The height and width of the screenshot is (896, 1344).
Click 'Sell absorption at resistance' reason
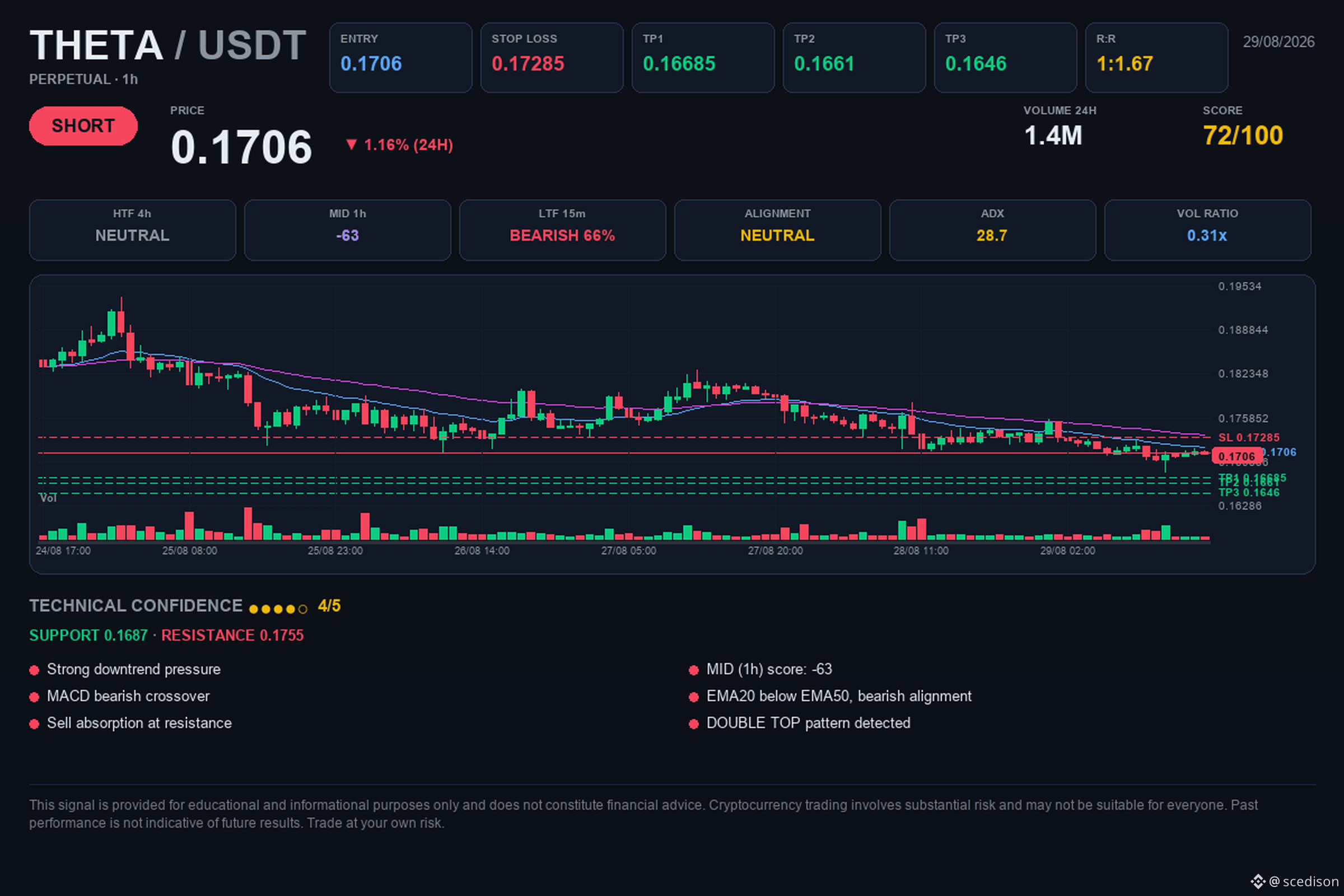[139, 723]
